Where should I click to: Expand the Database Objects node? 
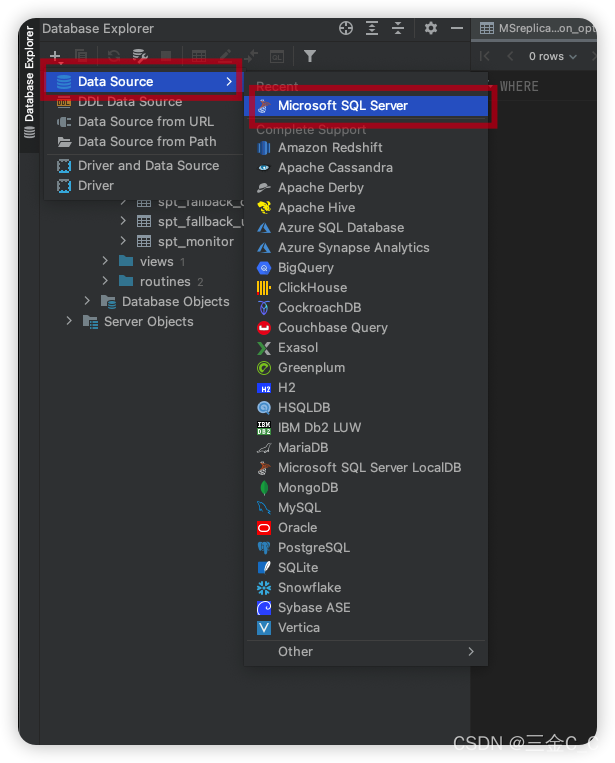[x=87, y=301]
